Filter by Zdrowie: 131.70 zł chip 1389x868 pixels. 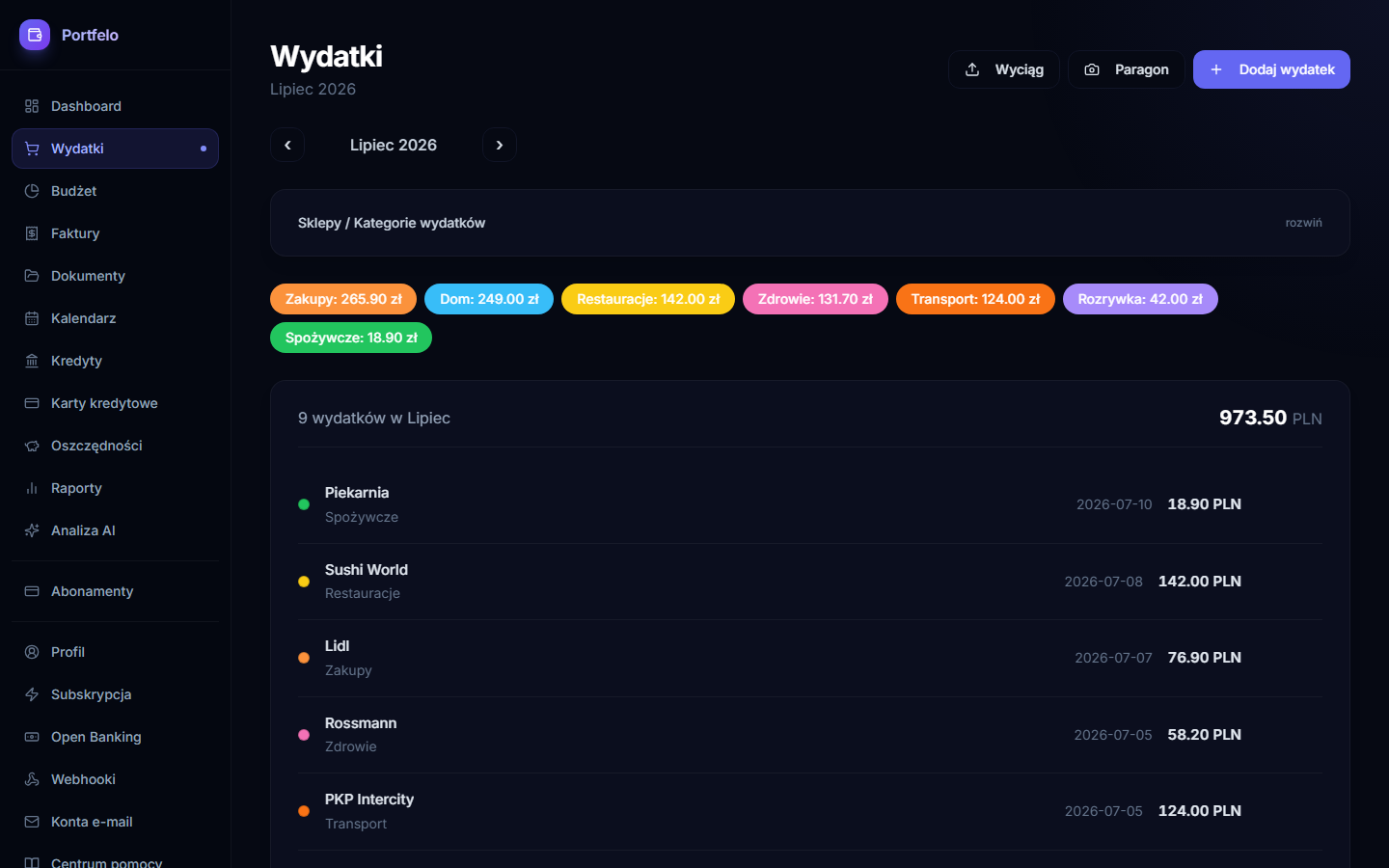(x=815, y=299)
